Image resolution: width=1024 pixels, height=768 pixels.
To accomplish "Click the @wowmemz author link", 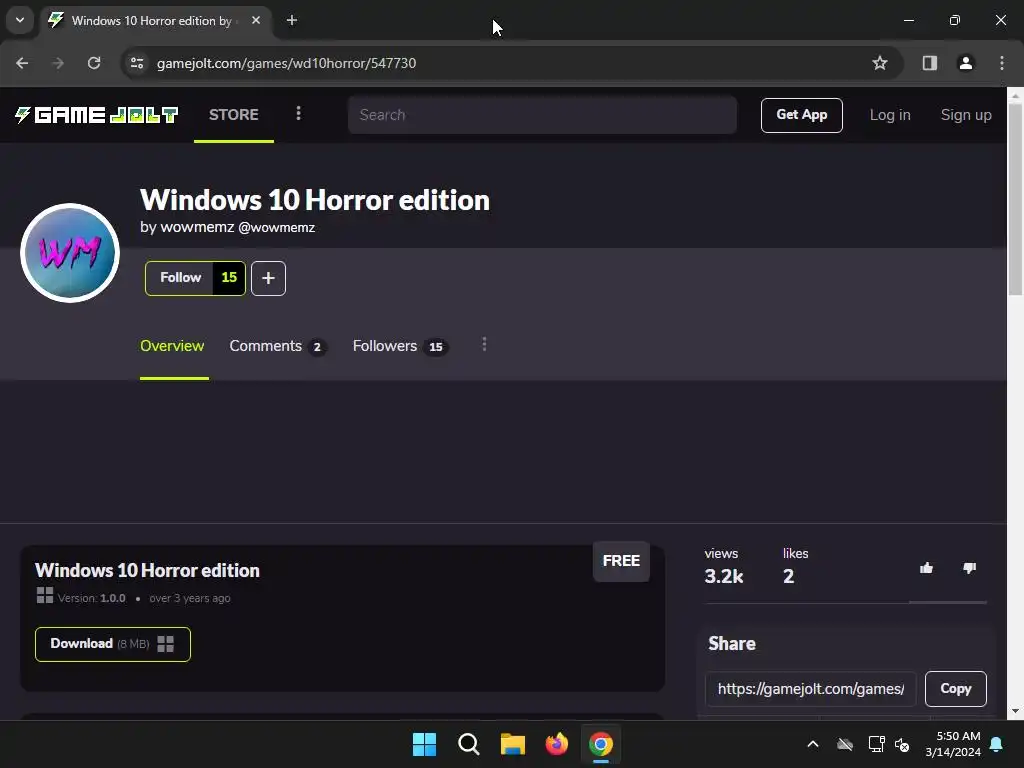I will tap(276, 227).
